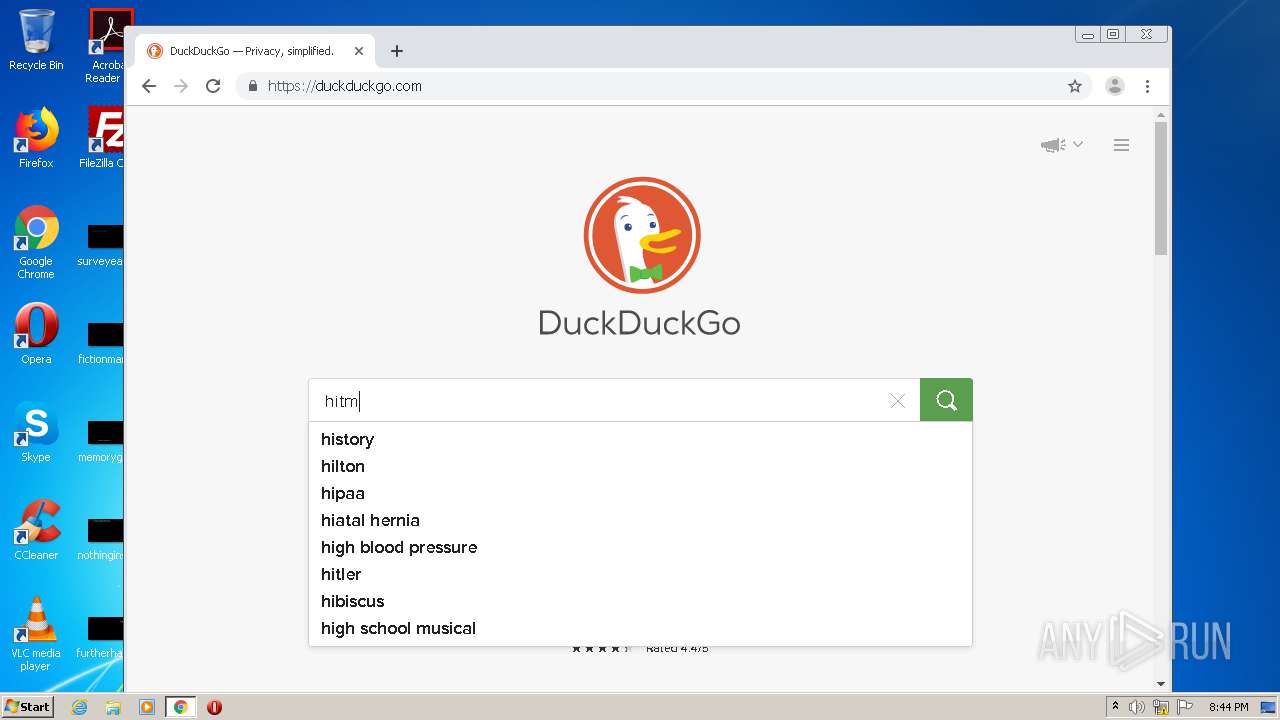The image size is (1280, 720).
Task: Pick the 'hitler' suggestion
Action: tap(640, 574)
